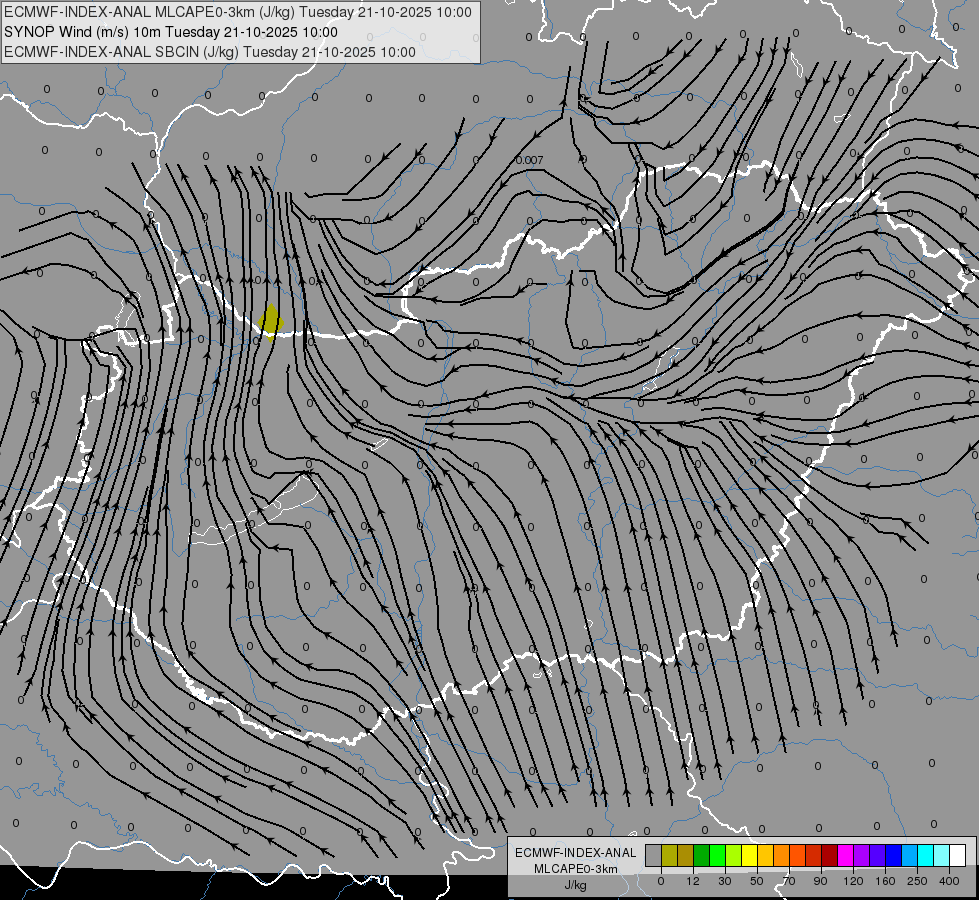Image resolution: width=979 pixels, height=900 pixels.
Task: Select the dark red legend swatch
Action: coord(830,855)
